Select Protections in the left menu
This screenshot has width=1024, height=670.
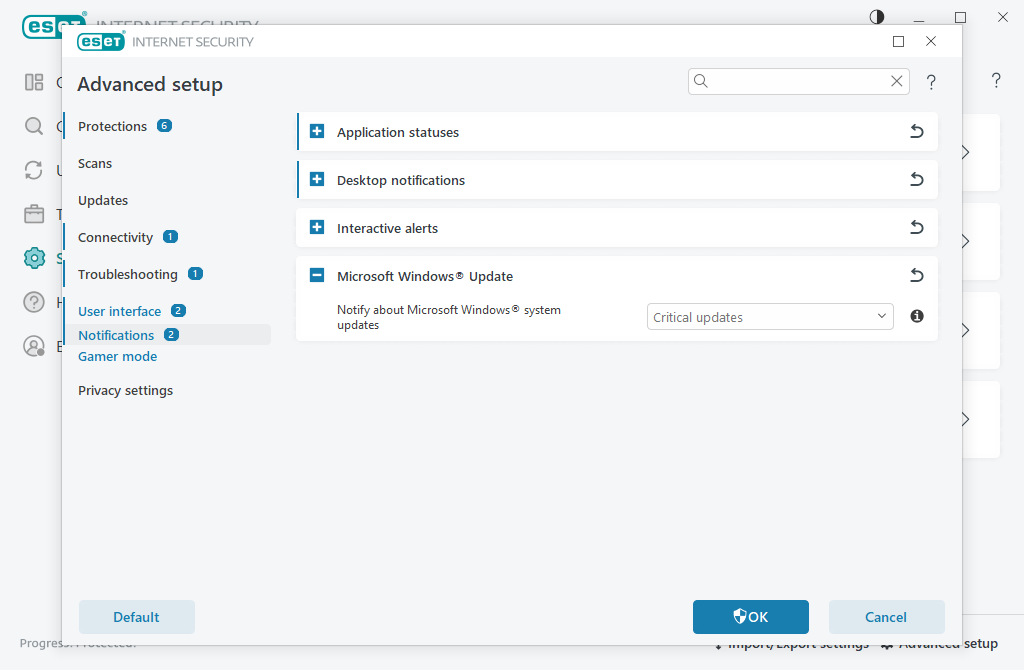(x=112, y=126)
